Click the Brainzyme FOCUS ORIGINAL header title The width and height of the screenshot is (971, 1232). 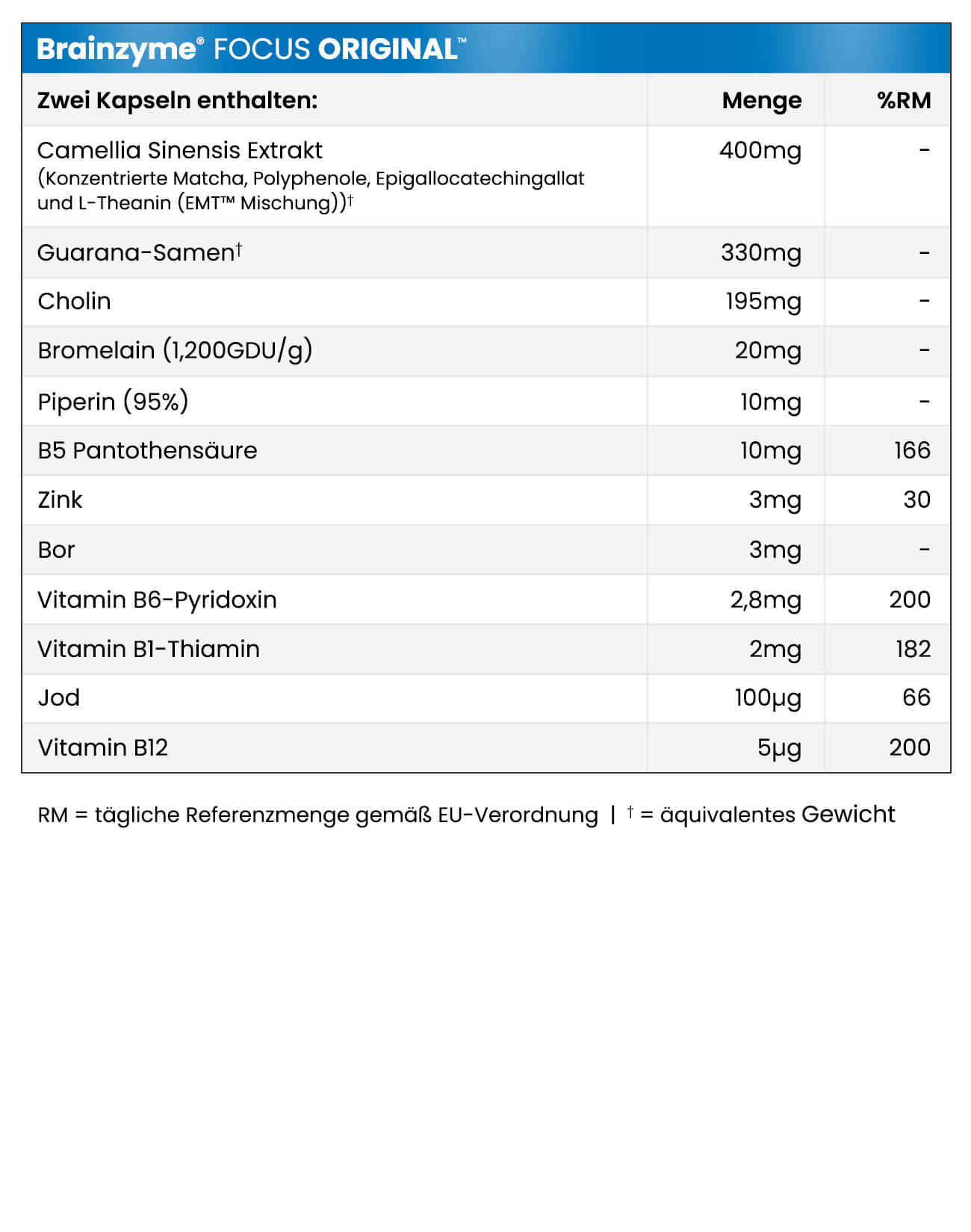point(251,49)
